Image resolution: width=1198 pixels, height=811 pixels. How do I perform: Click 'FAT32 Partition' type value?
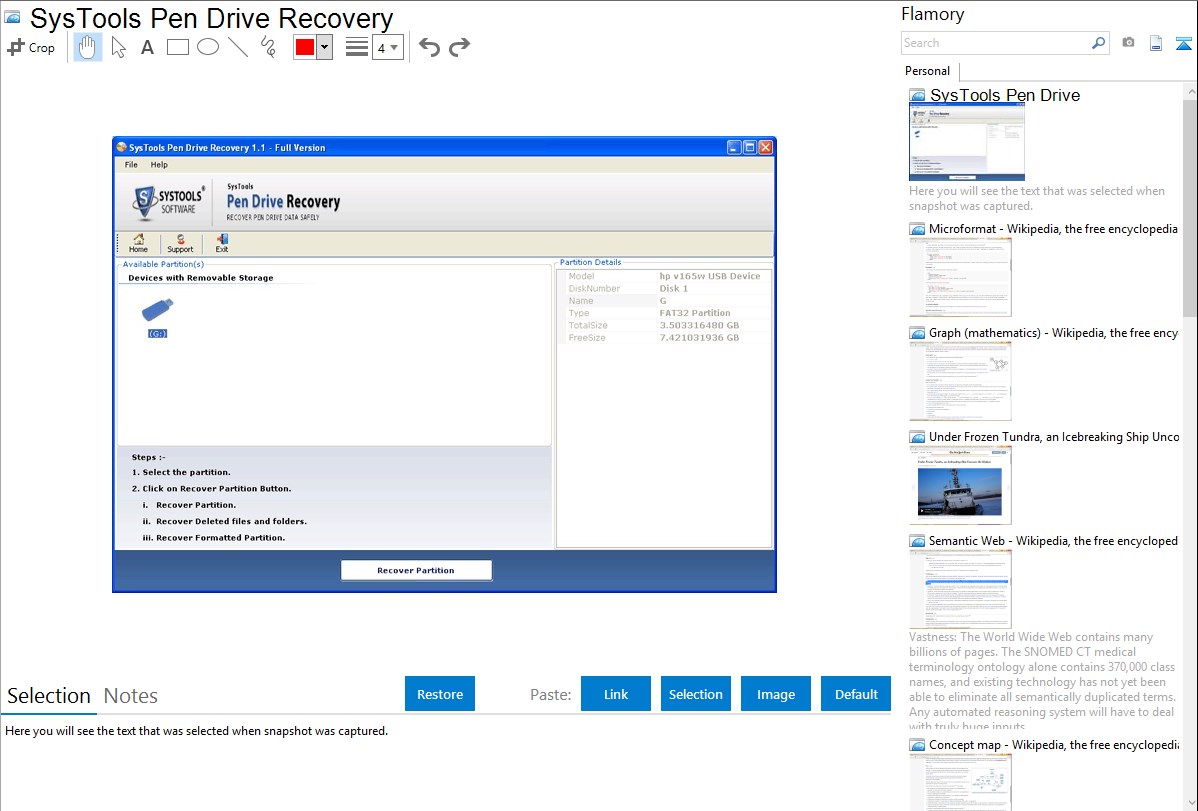point(695,313)
